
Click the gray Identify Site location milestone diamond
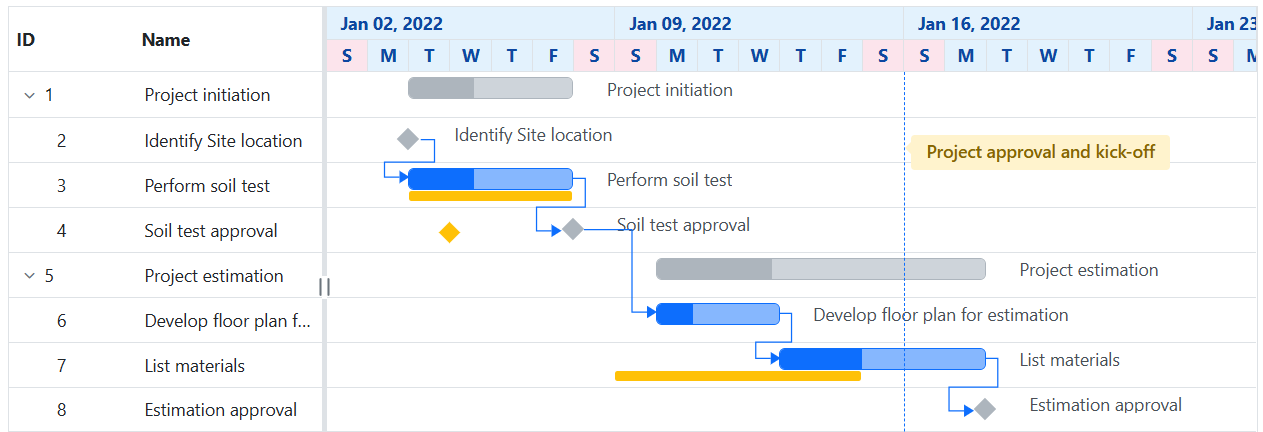(408, 139)
